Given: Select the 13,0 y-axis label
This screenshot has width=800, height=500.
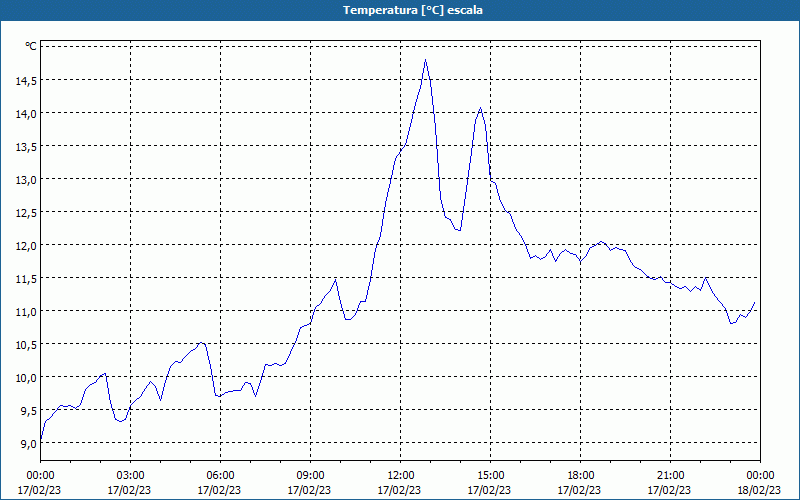Looking at the screenshot, I should tap(26, 180).
